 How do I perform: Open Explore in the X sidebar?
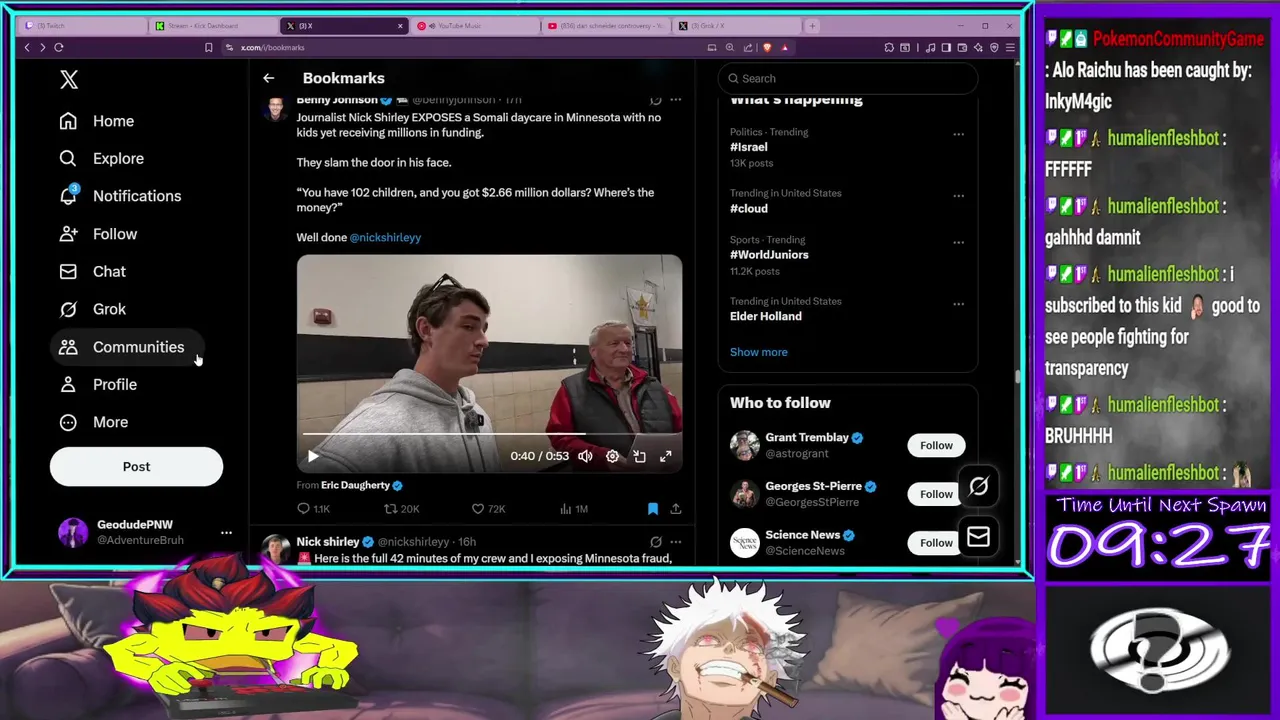pos(101,158)
